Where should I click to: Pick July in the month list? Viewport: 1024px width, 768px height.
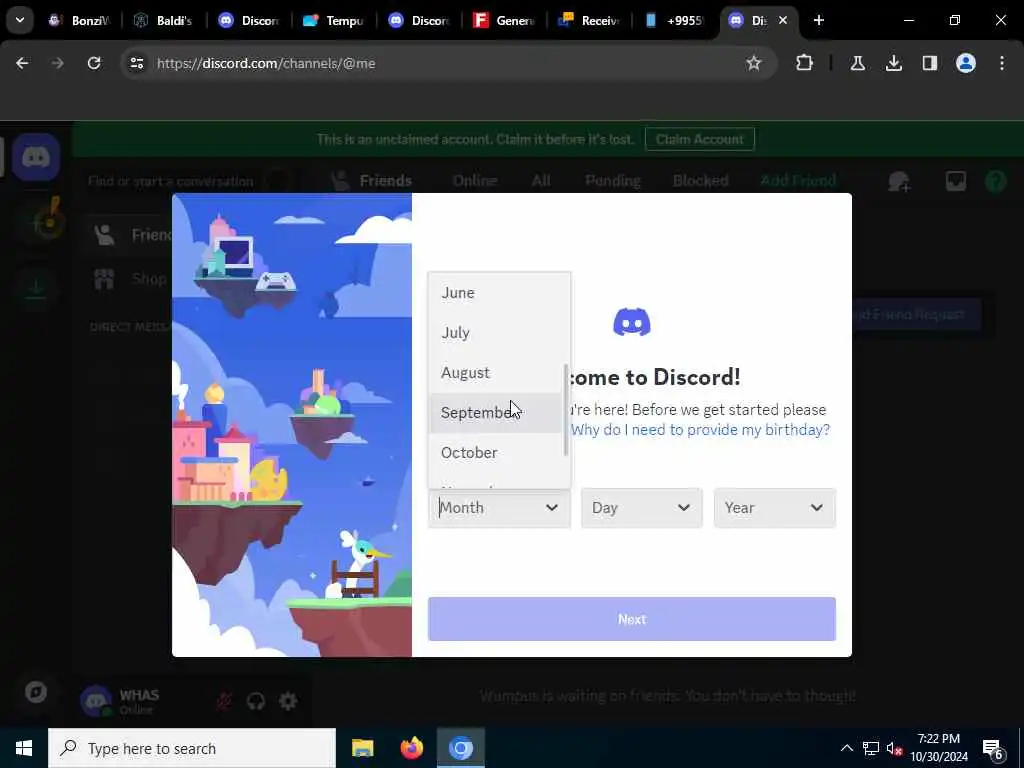click(496, 332)
